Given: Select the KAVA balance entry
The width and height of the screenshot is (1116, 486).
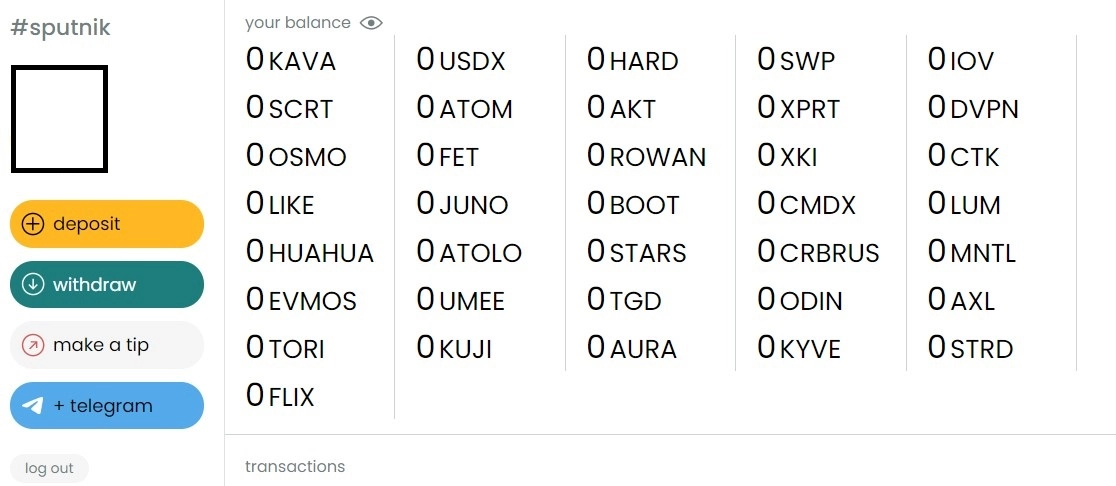Looking at the screenshot, I should click(290, 60).
